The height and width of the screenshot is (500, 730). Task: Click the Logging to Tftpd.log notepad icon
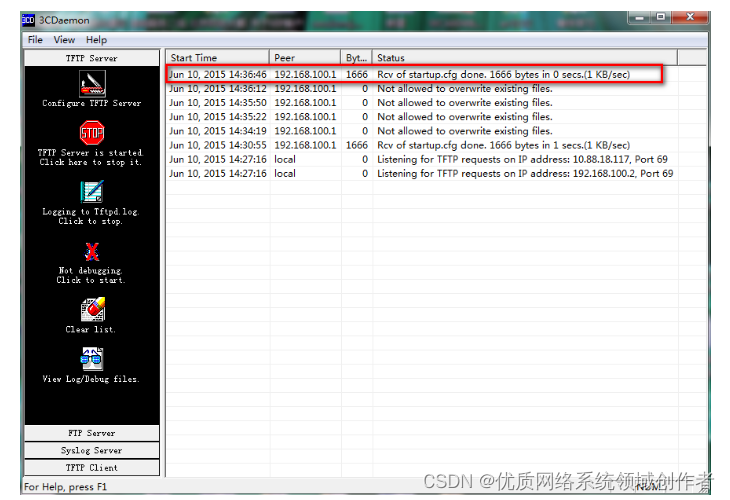pos(92,192)
